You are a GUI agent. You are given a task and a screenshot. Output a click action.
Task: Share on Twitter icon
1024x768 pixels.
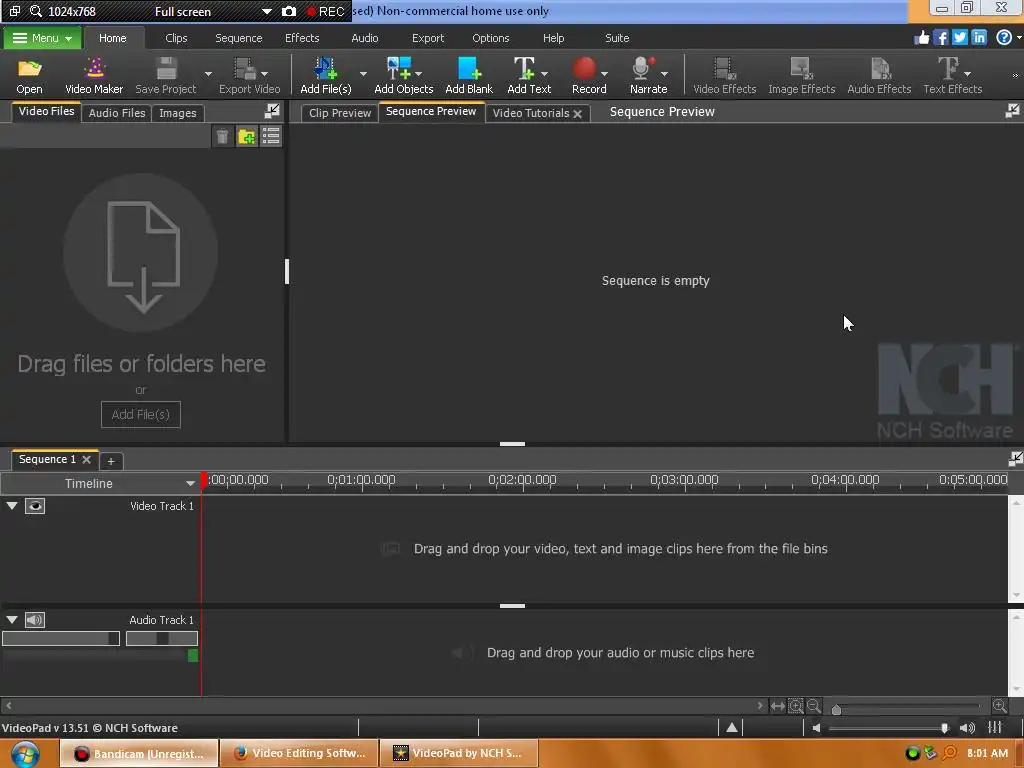pos(959,38)
